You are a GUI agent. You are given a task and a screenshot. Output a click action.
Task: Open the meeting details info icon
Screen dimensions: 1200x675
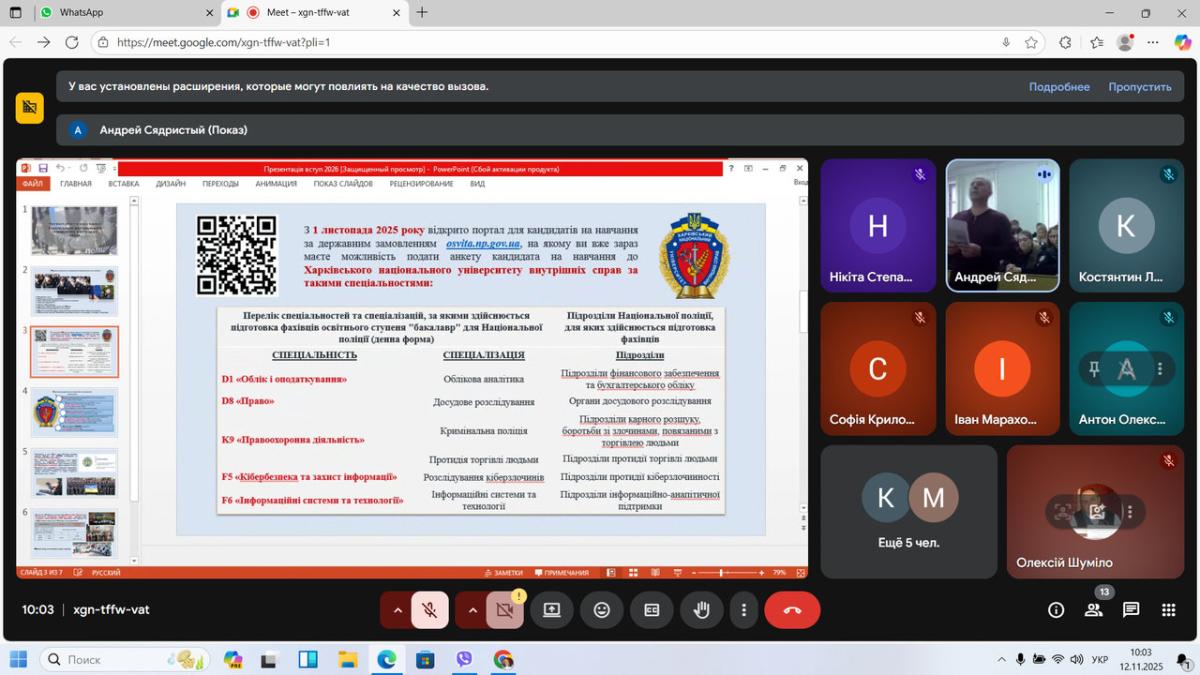click(1056, 610)
